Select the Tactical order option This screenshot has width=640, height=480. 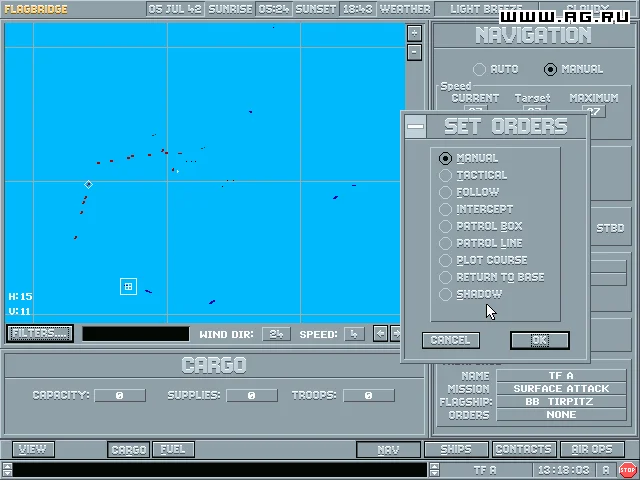pos(446,175)
